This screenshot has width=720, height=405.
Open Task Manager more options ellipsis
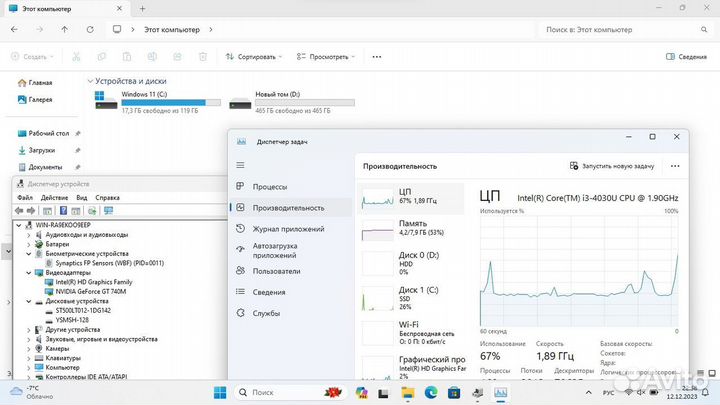coord(675,166)
